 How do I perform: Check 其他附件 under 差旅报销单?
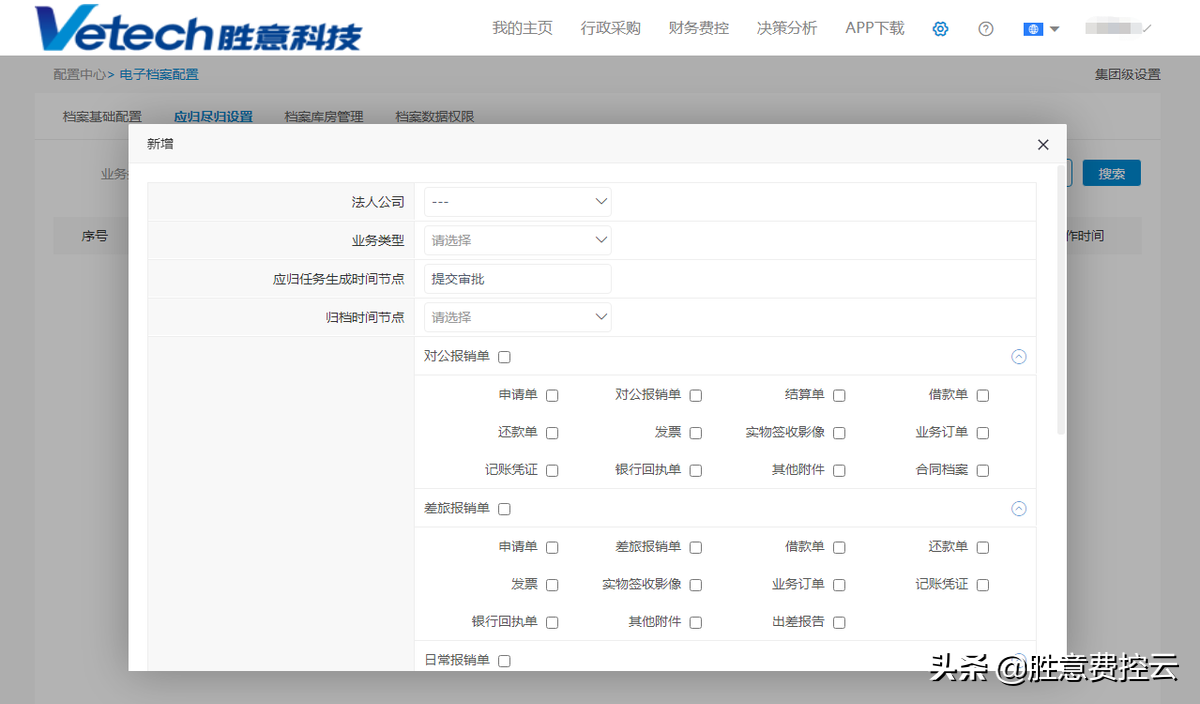[x=696, y=622]
